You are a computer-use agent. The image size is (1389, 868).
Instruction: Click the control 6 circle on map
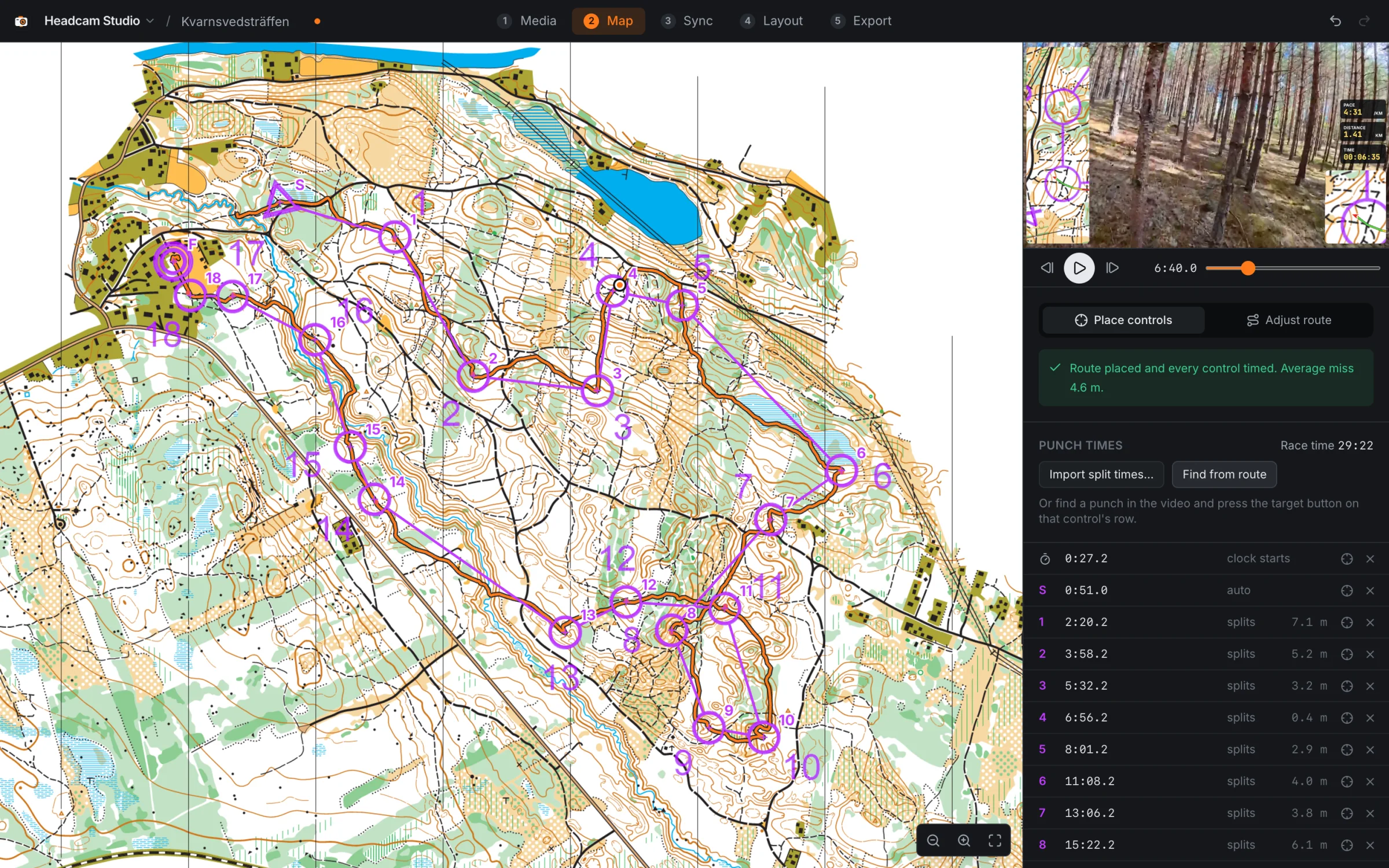841,470
